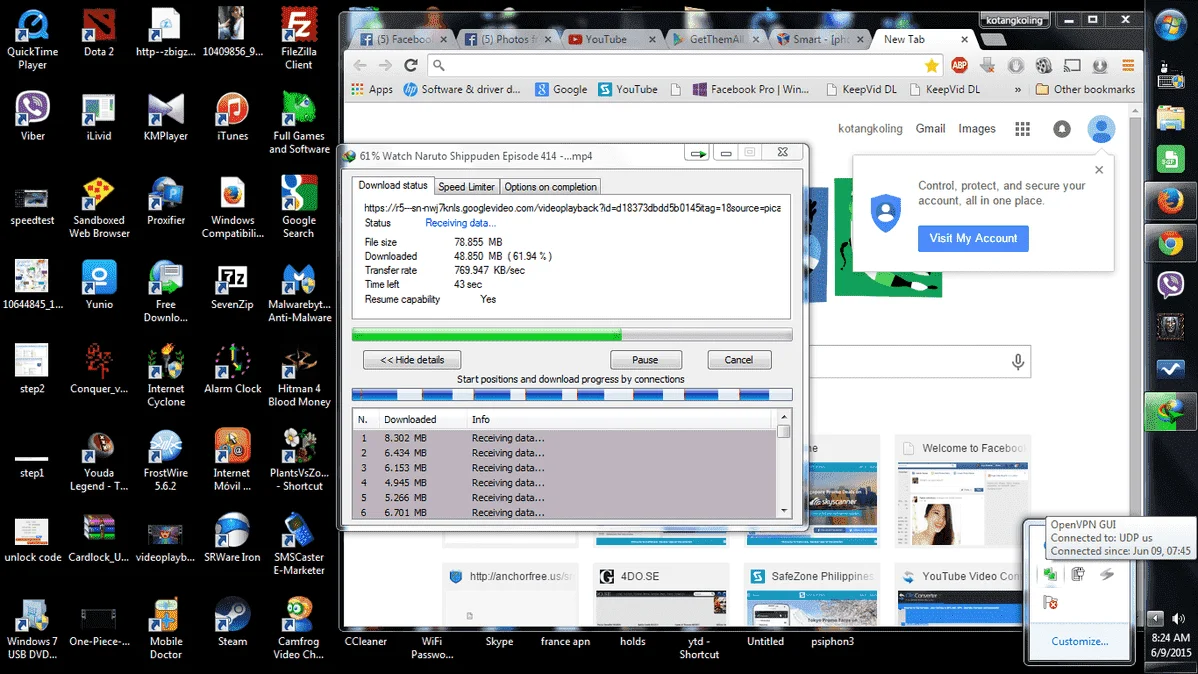Viewport: 1198px width, 674px height.
Task: Reload the page in Chrome
Action: pyautogui.click(x=411, y=66)
